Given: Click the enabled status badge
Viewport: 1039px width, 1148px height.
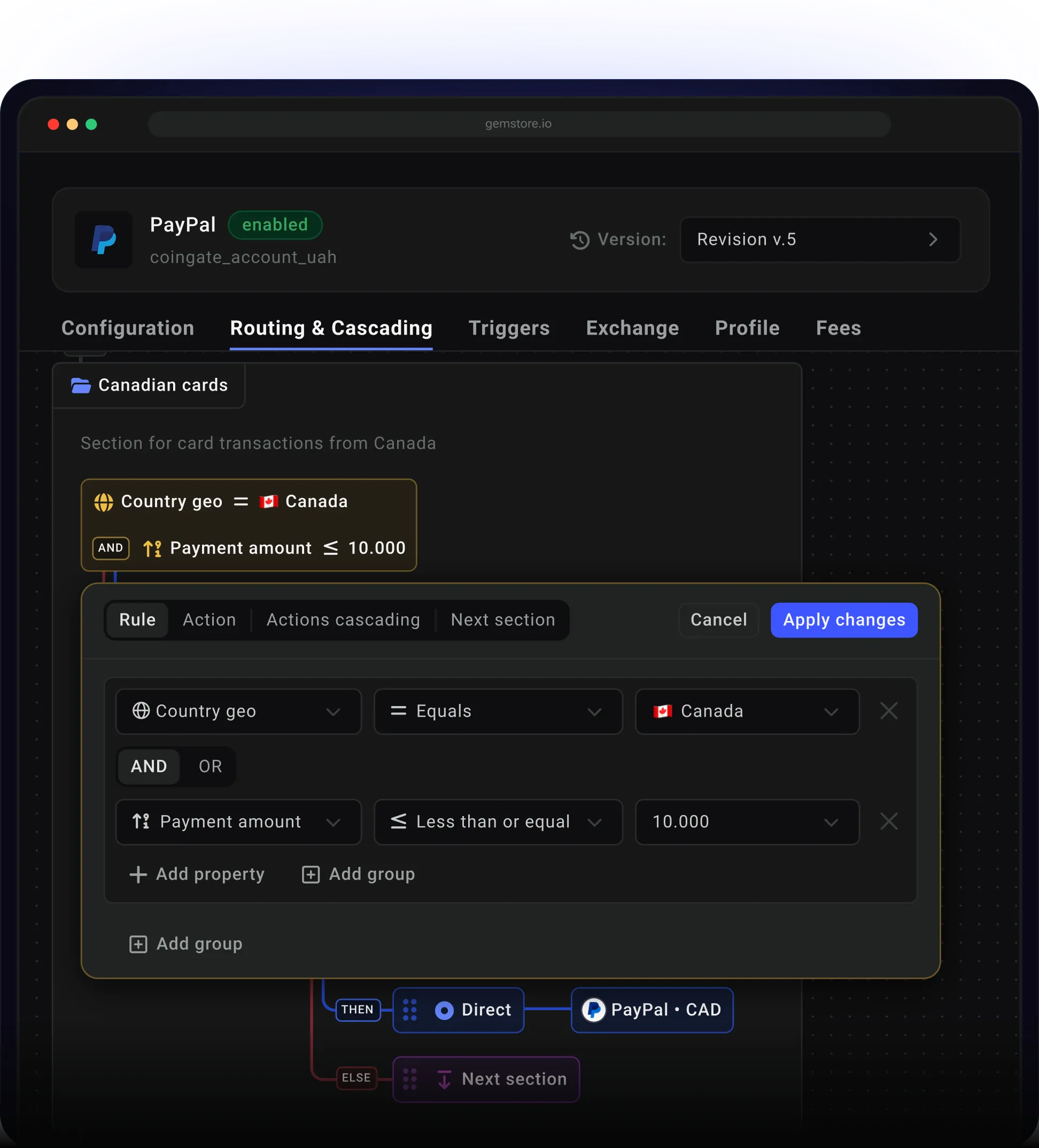Looking at the screenshot, I should point(275,224).
